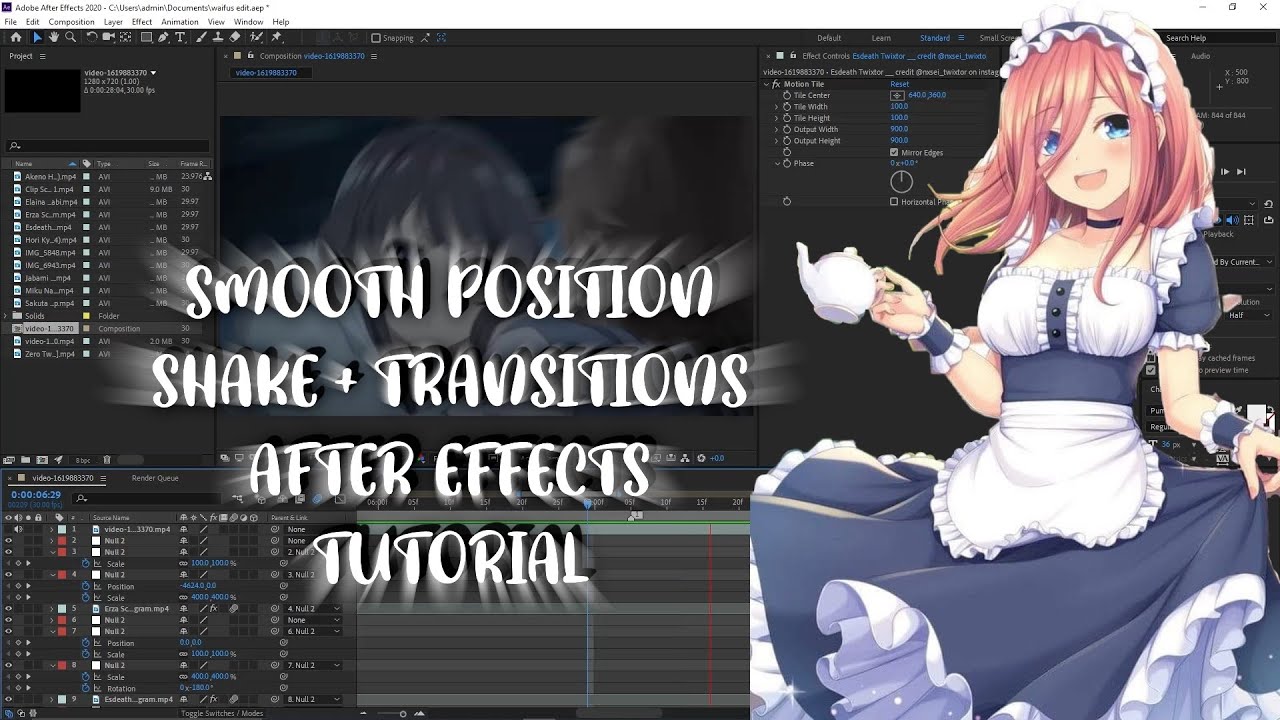The width and height of the screenshot is (1280, 720).
Task: Click the pick whip for Erza Sc...gram.mp4 layer
Action: 275,608
